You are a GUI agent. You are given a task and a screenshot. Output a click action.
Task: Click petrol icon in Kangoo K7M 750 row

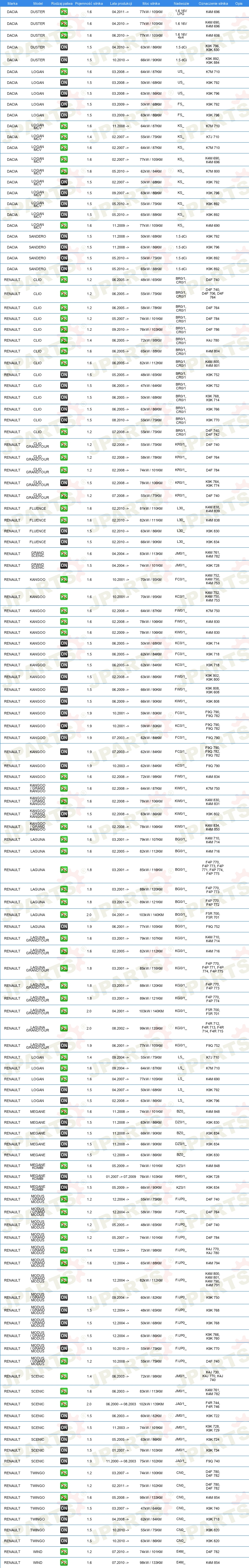[64, 610]
